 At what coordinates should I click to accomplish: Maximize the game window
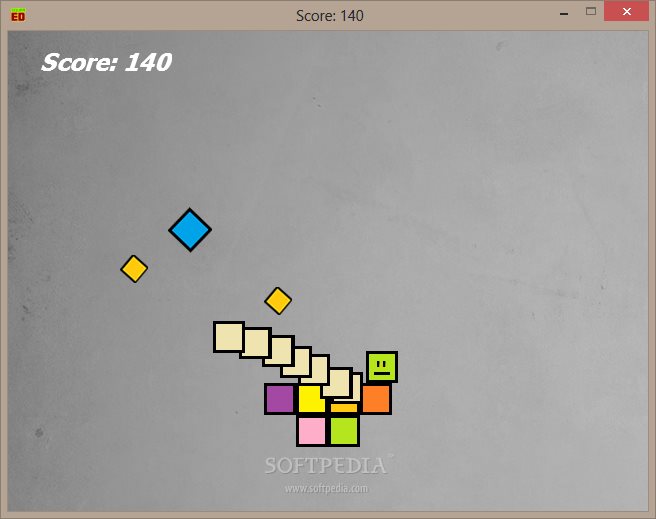coord(591,12)
